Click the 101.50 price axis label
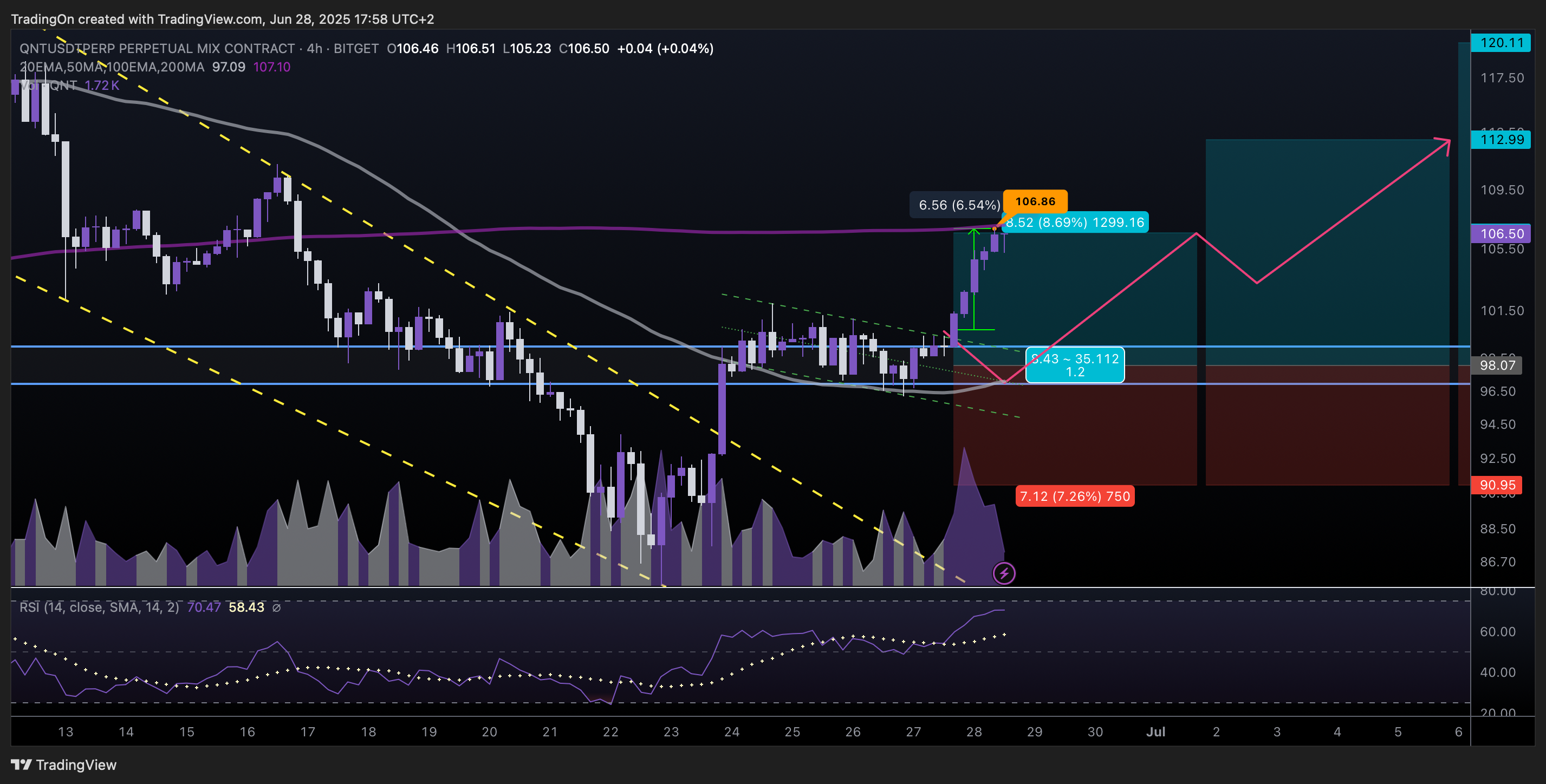 click(x=1502, y=311)
